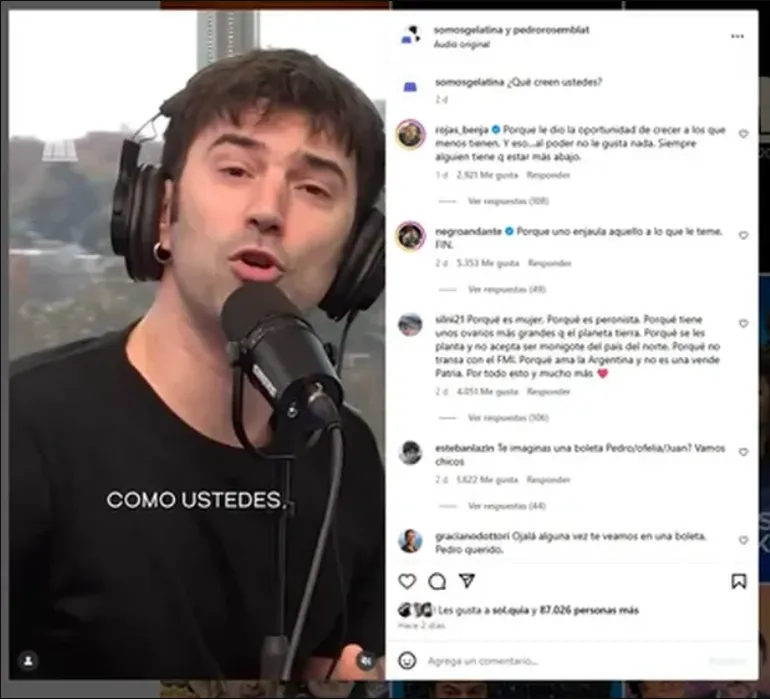
Task: Open the pedrorosemblat profile link
Action: pos(551,30)
